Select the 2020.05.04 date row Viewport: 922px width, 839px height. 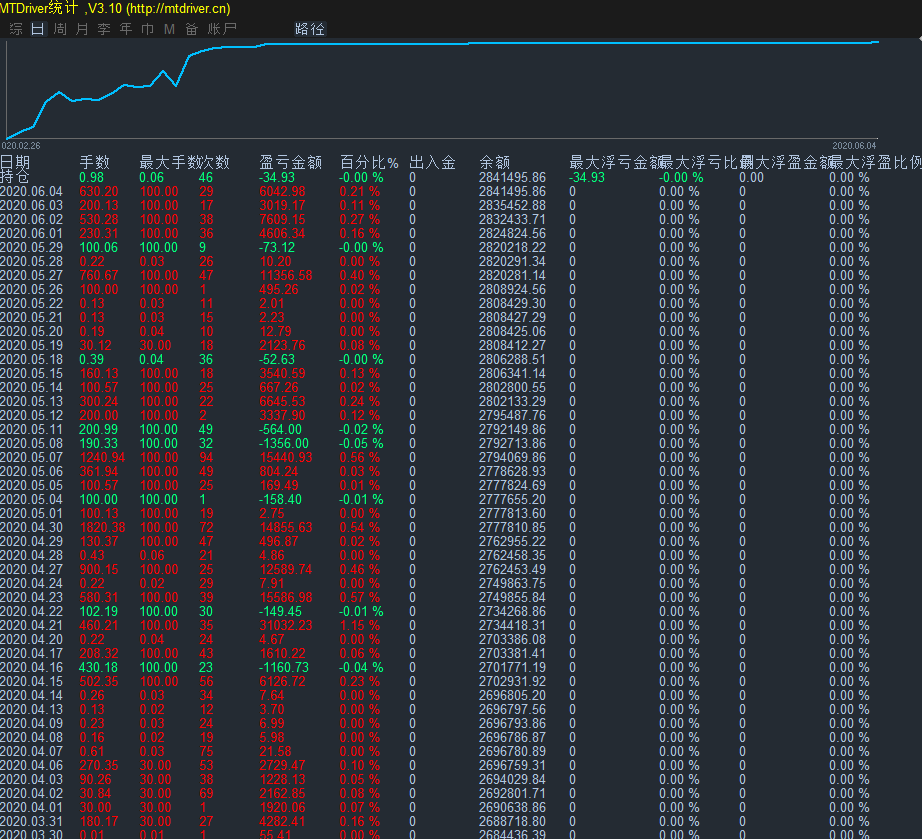31,500
